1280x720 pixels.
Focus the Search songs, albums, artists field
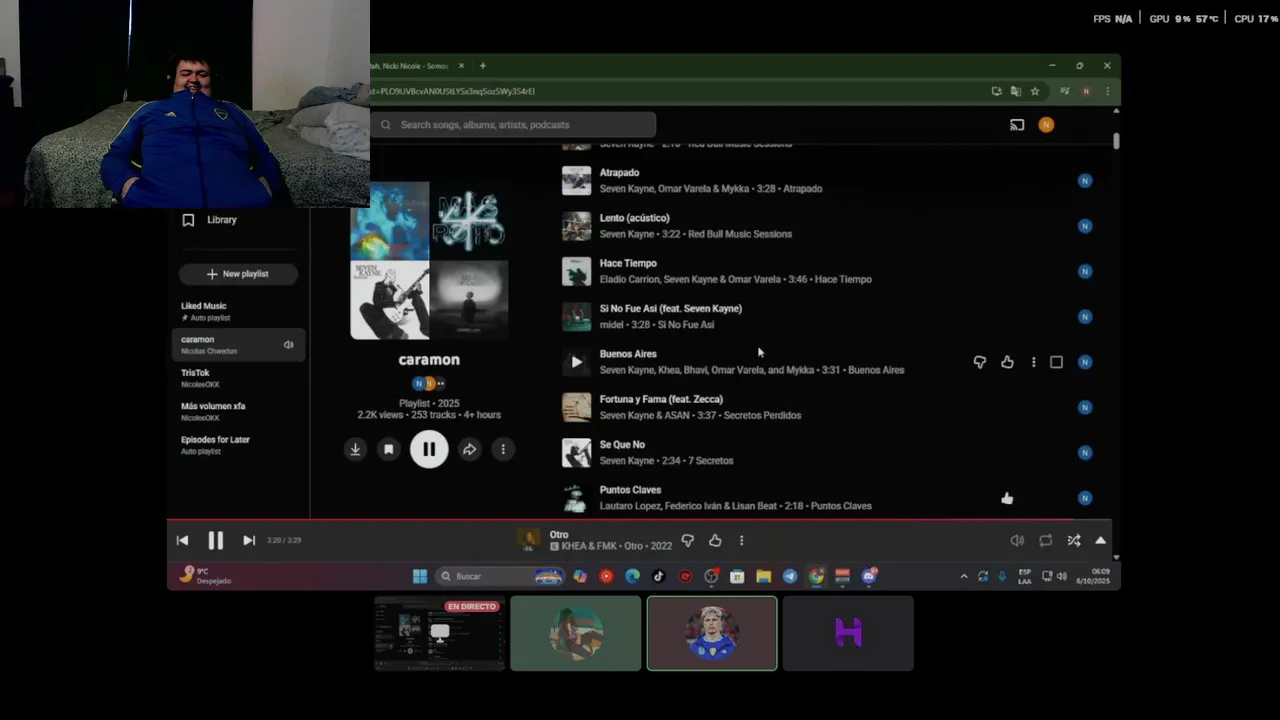[x=513, y=125]
